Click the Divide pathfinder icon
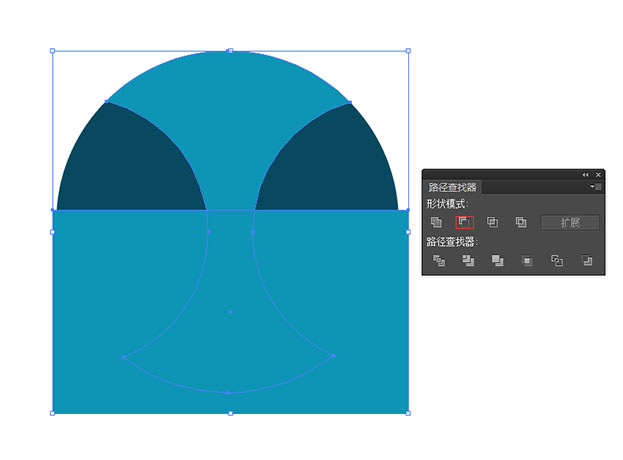The width and height of the screenshot is (623, 460). tap(437, 261)
